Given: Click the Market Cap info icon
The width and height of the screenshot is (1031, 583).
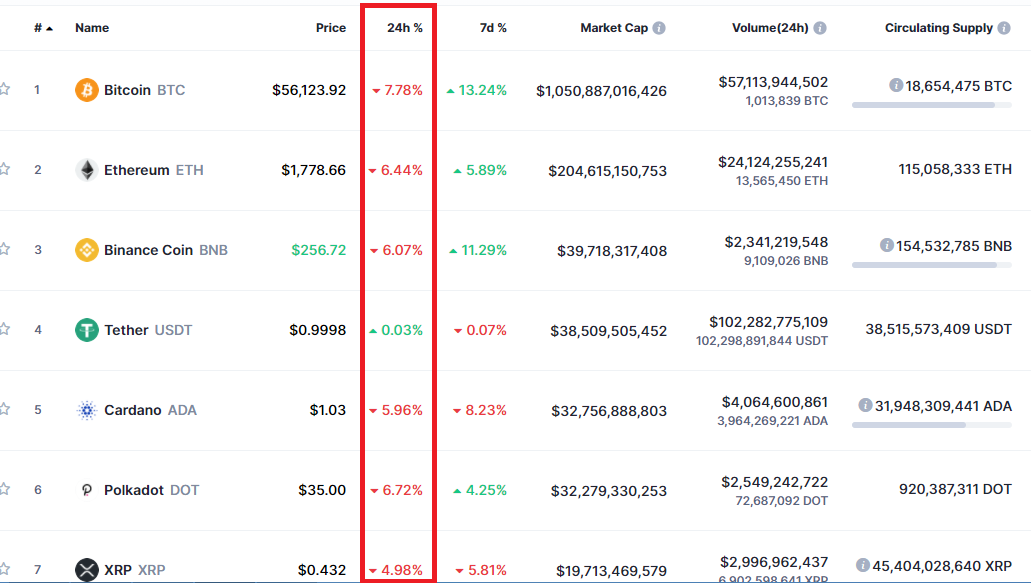Looking at the screenshot, I should pos(659,28).
